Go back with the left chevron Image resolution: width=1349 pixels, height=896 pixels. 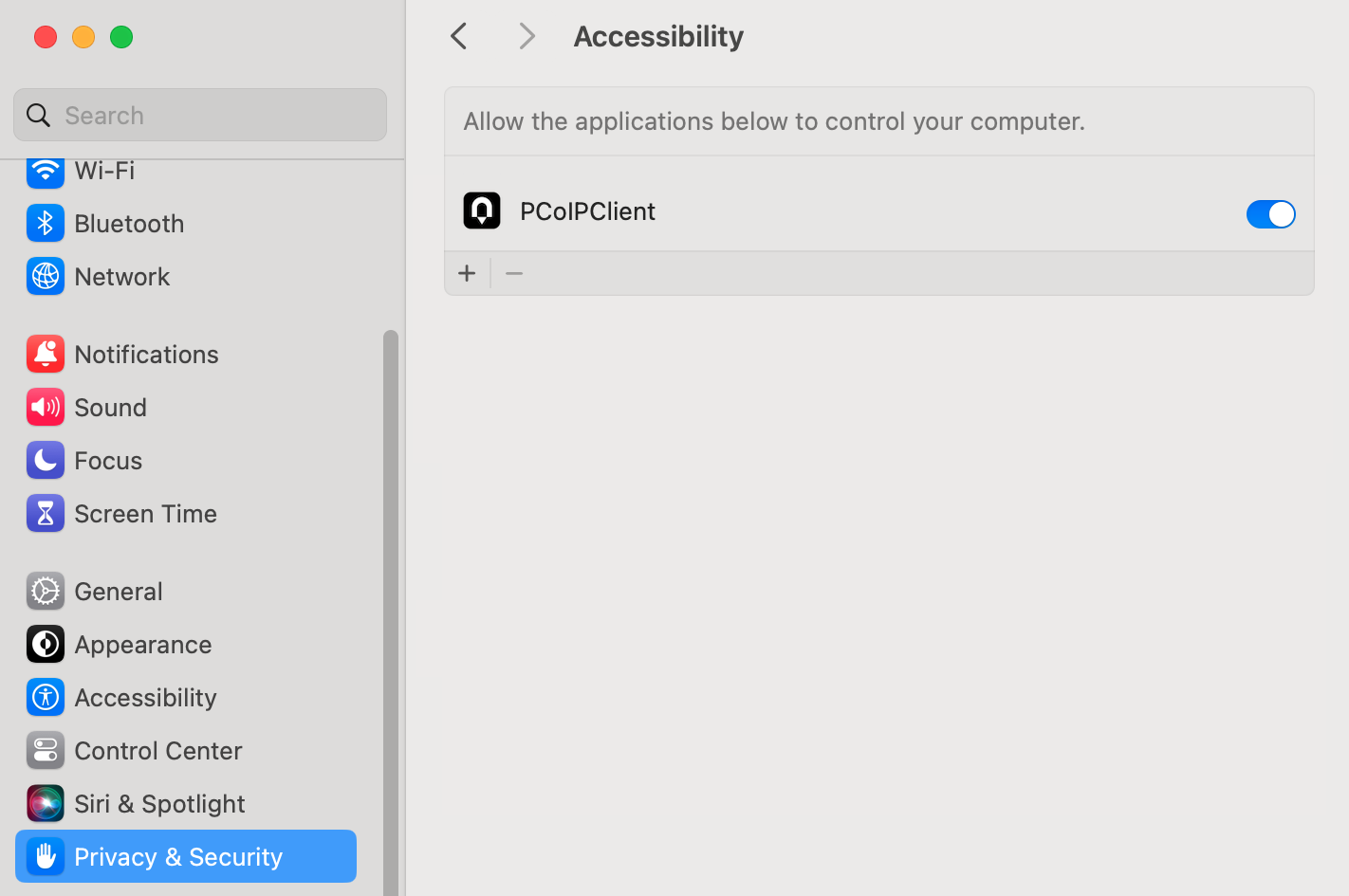coord(459,36)
